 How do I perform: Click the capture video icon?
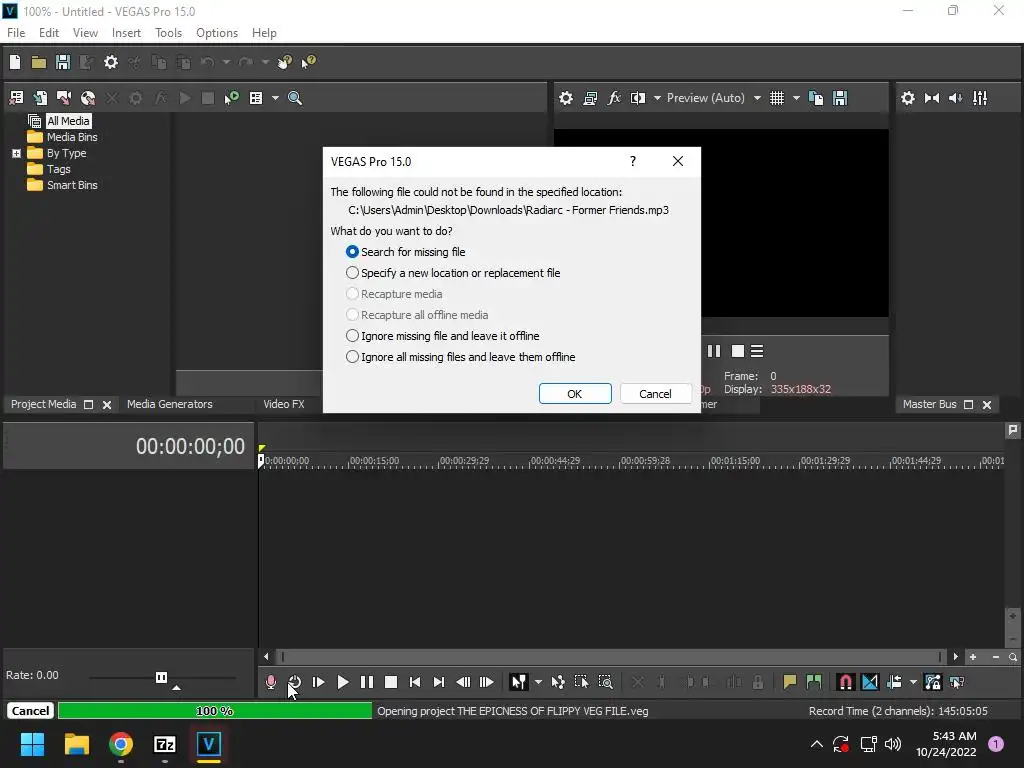[64, 98]
